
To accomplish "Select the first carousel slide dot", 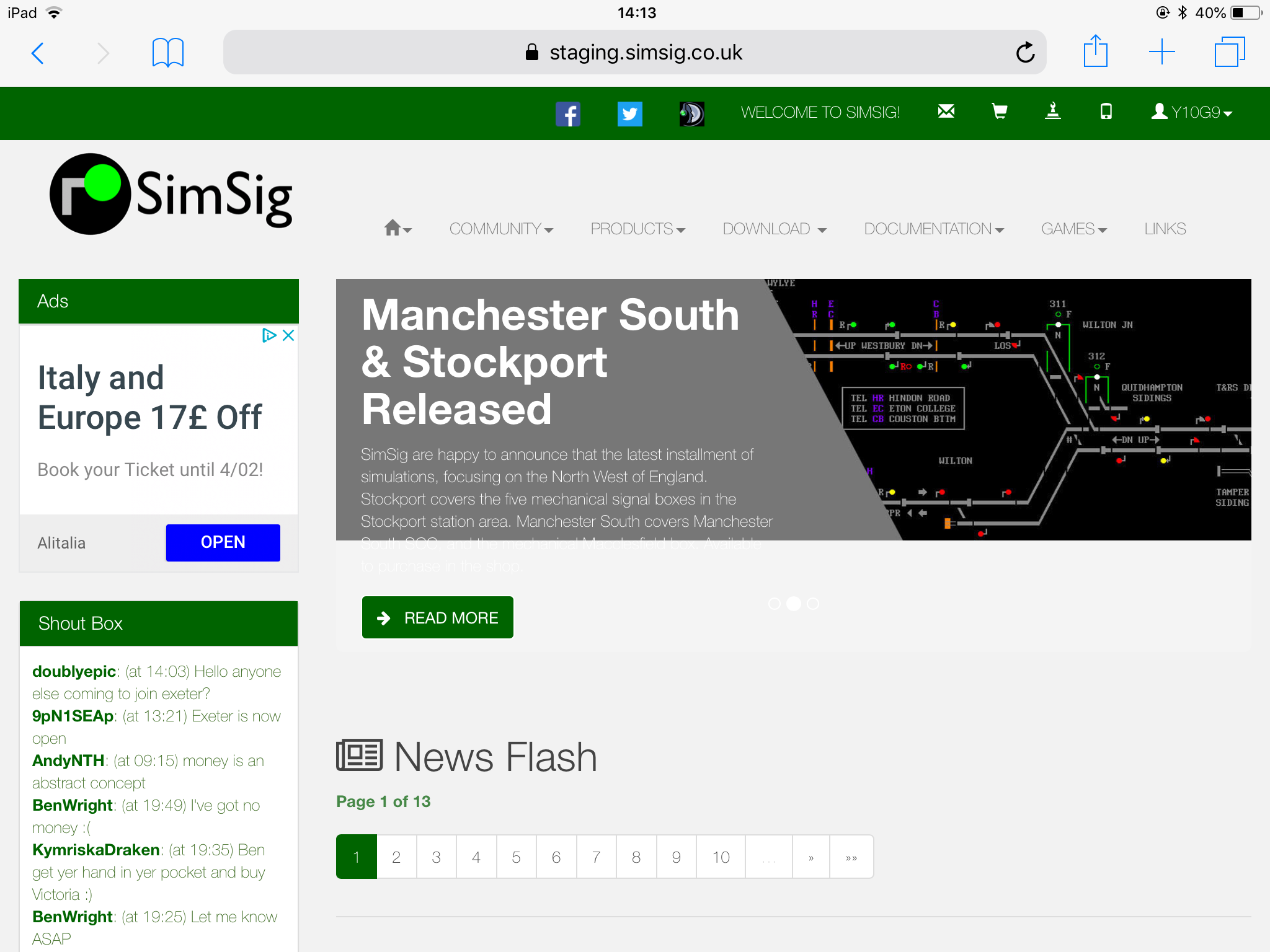I will click(775, 604).
